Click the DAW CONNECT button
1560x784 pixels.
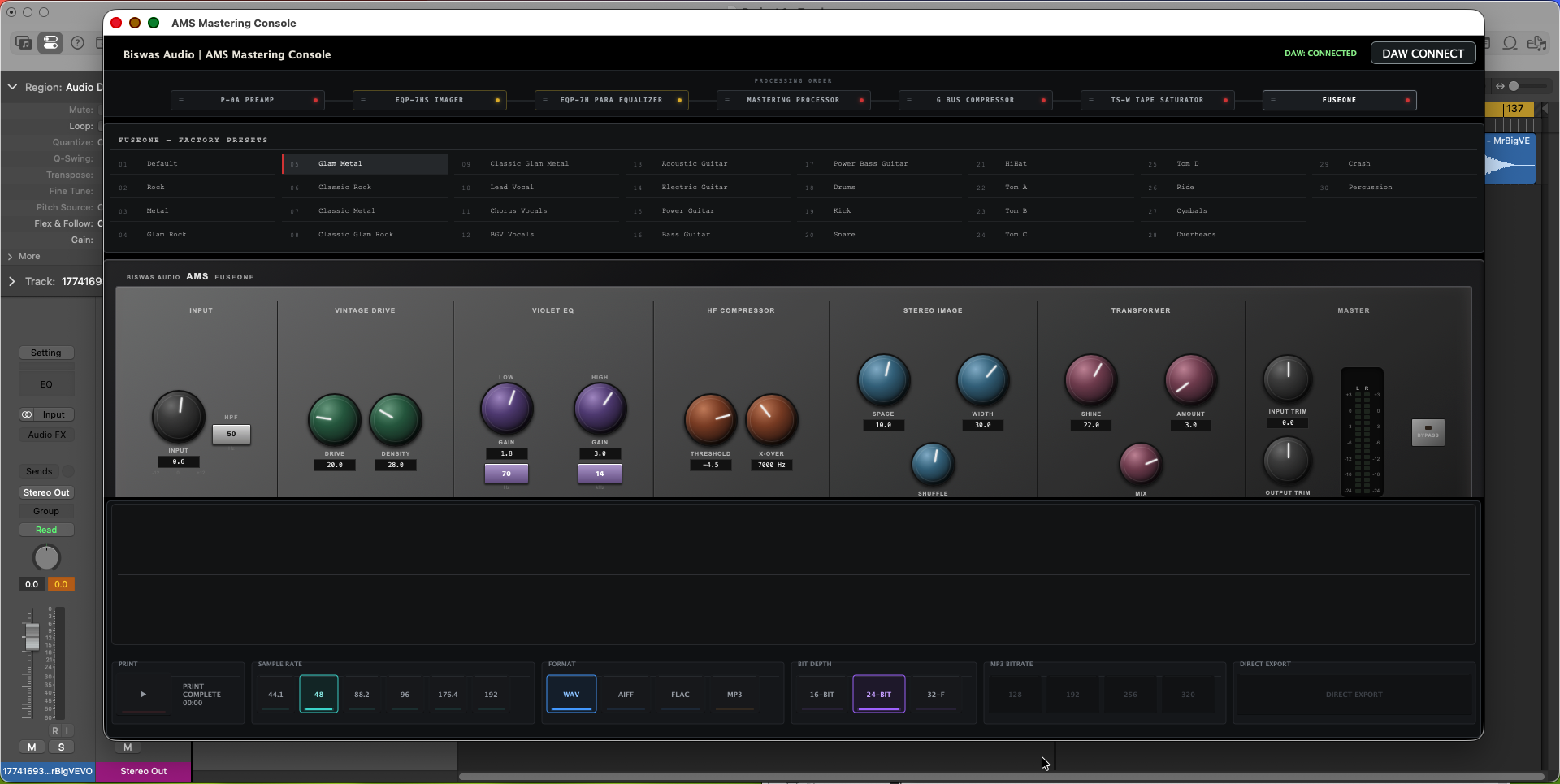click(x=1423, y=54)
